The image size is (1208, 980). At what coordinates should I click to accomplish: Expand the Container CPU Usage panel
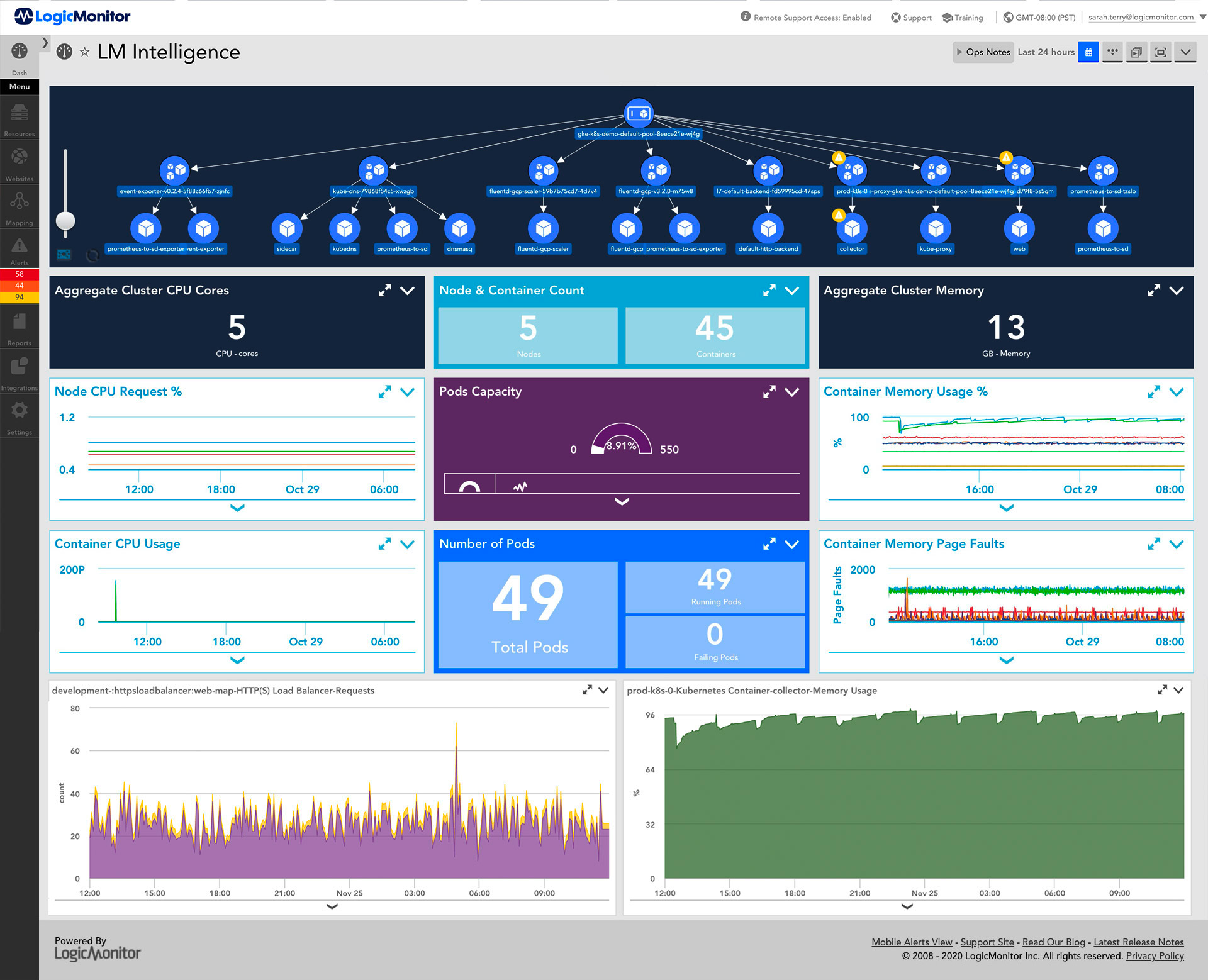click(x=383, y=544)
